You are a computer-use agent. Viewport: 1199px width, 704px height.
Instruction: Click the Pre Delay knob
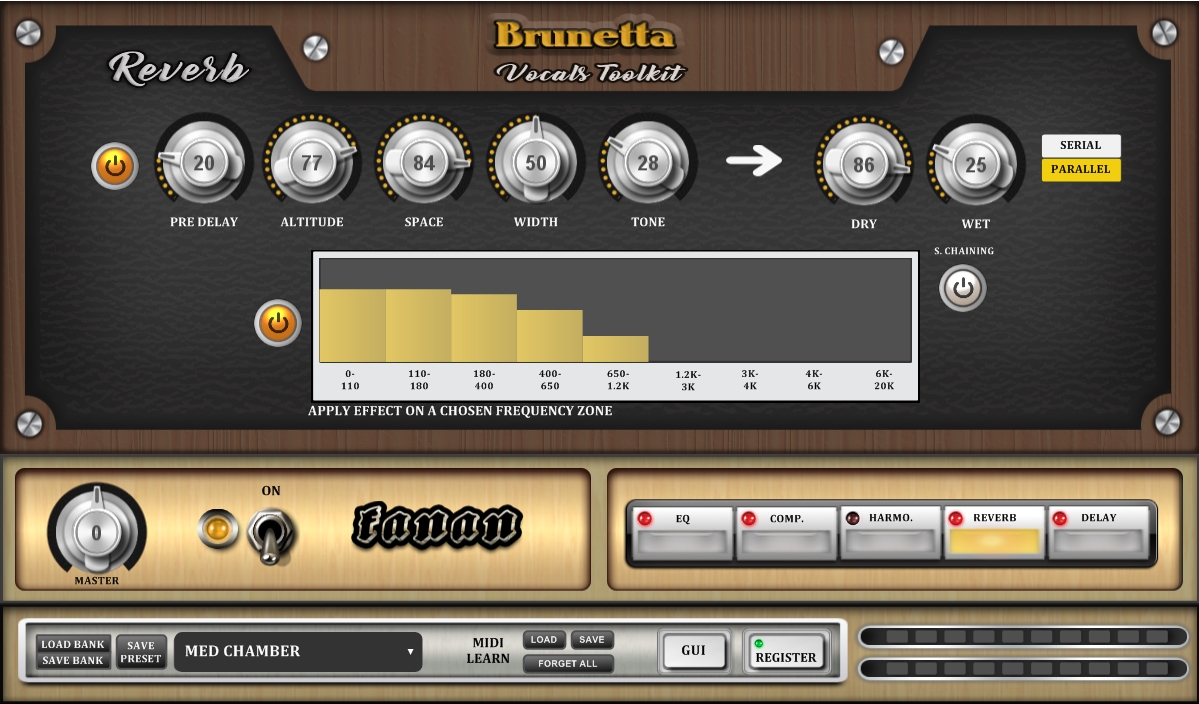tap(204, 164)
